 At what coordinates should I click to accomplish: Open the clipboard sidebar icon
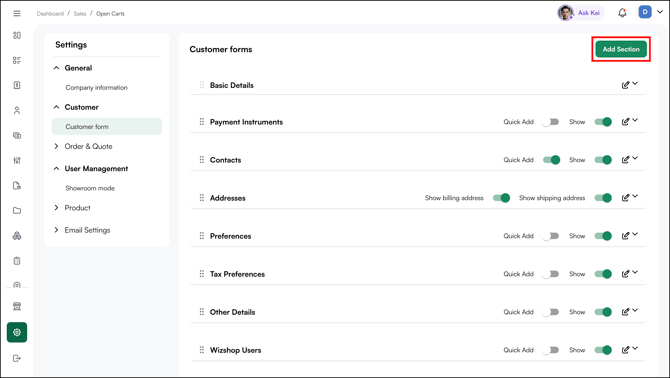pos(17,261)
